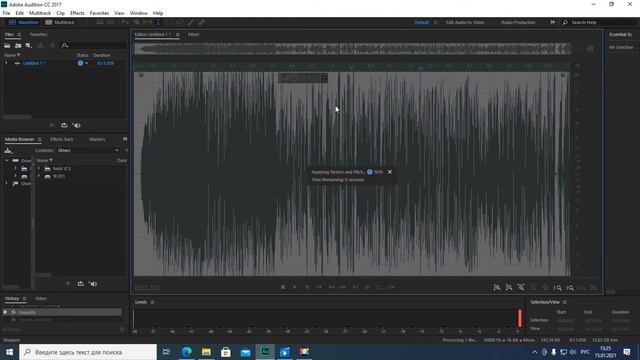The height and width of the screenshot is (360, 640).
Task: Click Import File icon in Files panel
Action: pyautogui.click(x=18, y=46)
